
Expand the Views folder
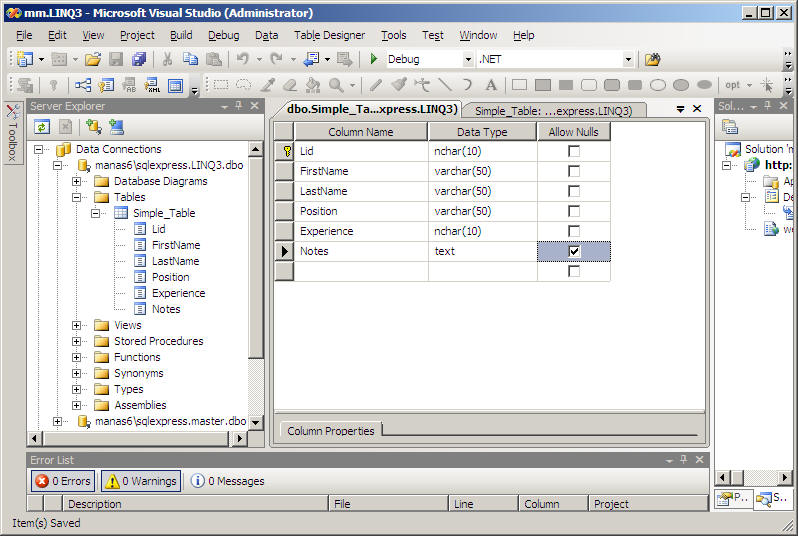tap(76, 325)
